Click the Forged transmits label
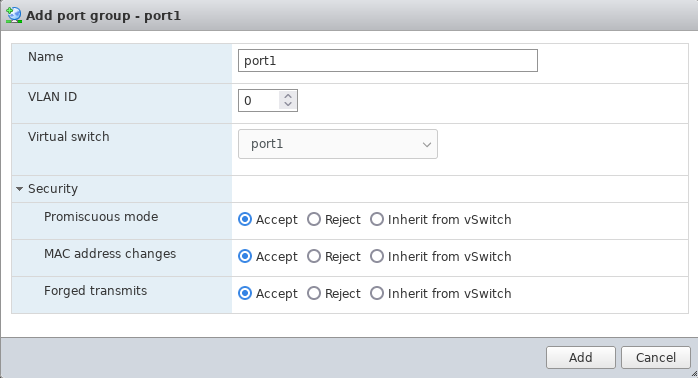698x378 pixels. coord(95,291)
